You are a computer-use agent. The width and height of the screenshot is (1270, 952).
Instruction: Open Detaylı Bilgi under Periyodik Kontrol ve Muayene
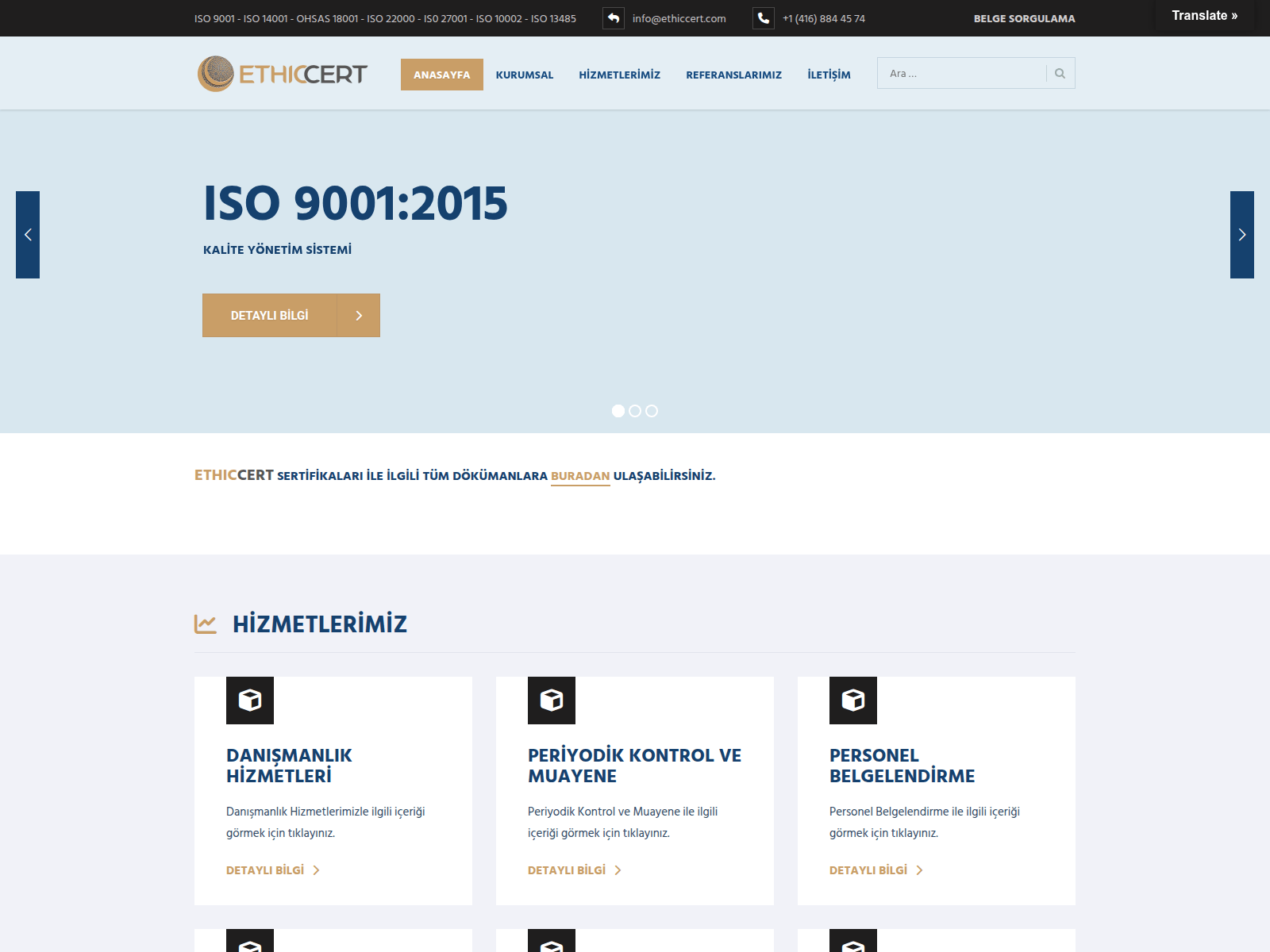(575, 870)
